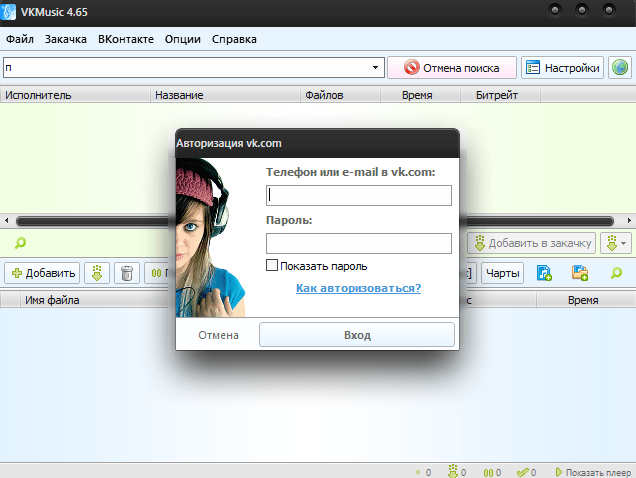Open the Закачка menu

66,39
